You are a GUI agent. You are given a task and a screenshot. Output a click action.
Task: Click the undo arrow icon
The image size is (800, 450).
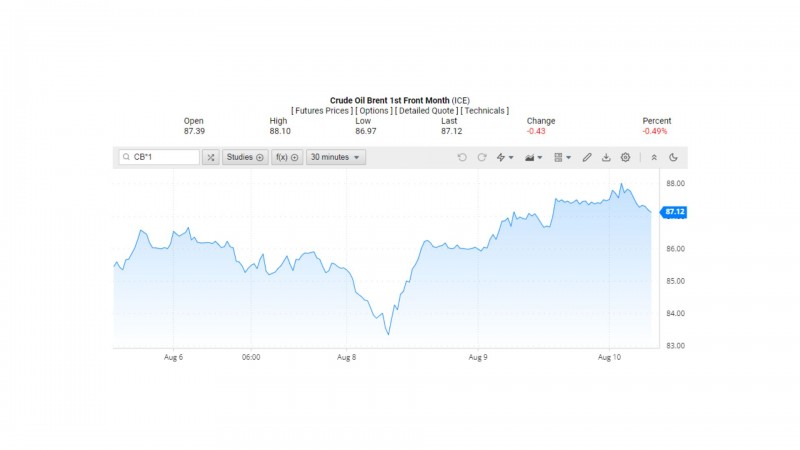pyautogui.click(x=462, y=157)
